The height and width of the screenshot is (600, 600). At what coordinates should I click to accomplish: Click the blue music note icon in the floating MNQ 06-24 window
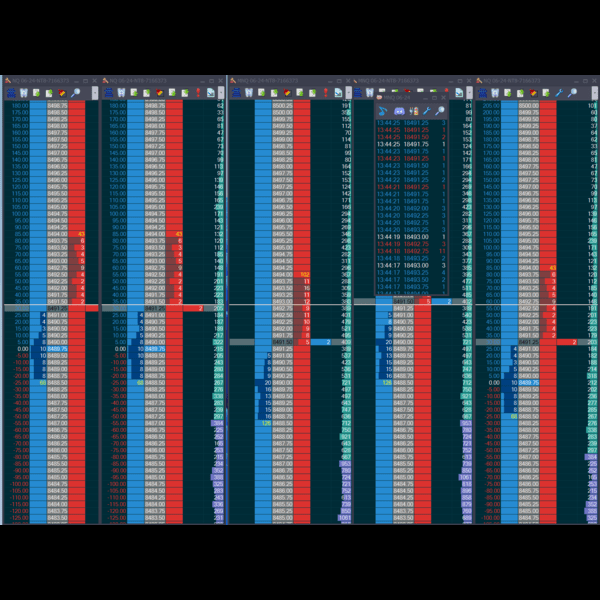pyautogui.click(x=383, y=111)
